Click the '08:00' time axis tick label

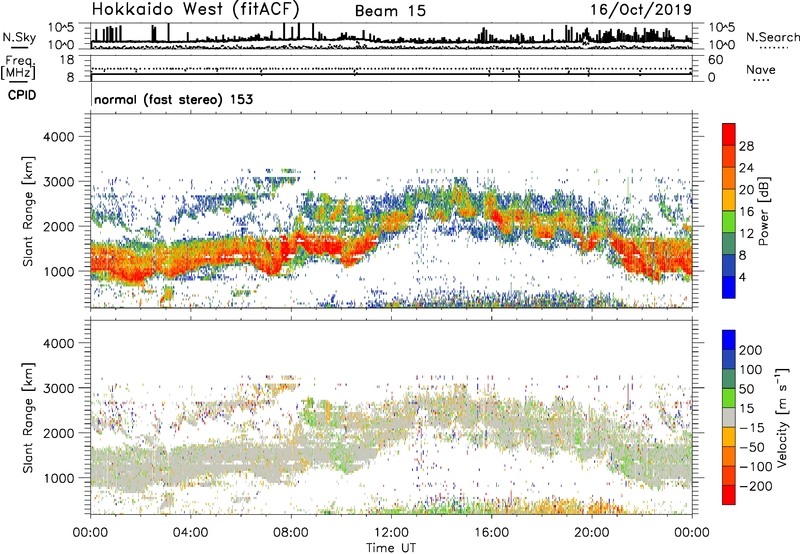point(291,533)
